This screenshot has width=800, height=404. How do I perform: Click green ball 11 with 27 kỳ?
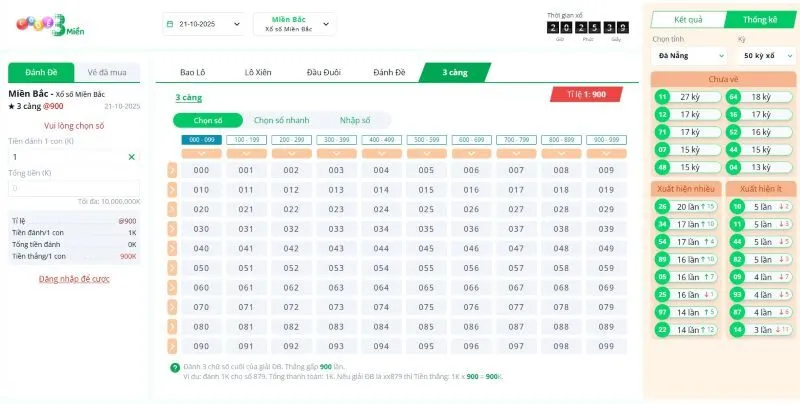tap(662, 97)
